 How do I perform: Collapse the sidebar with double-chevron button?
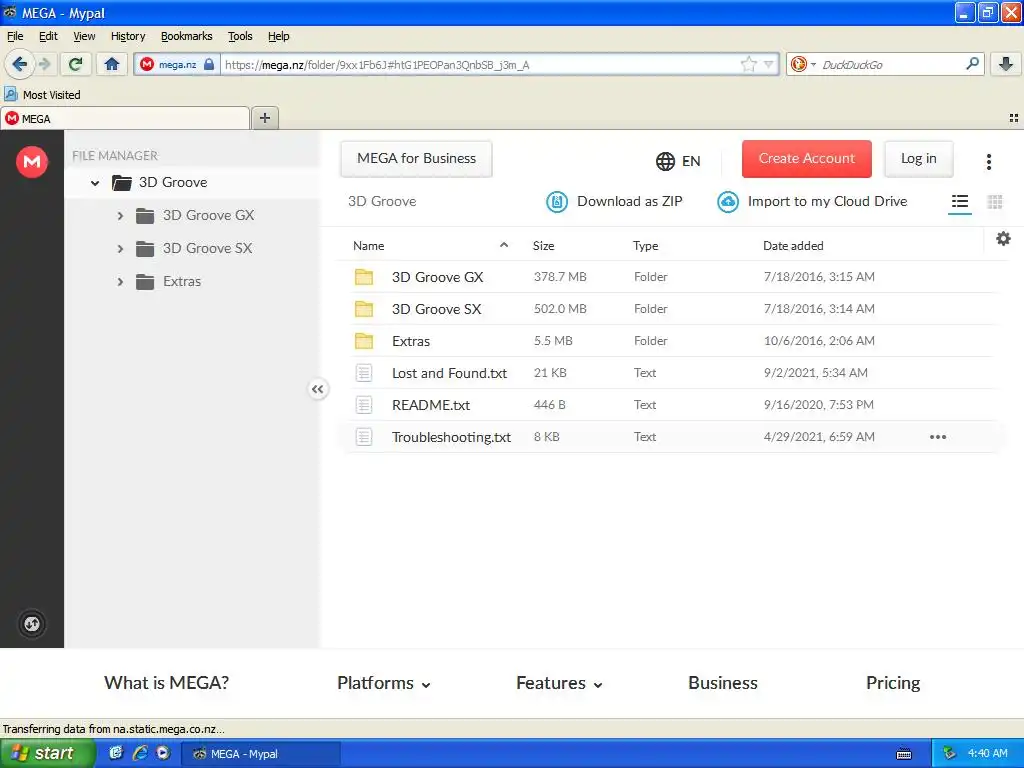(317, 389)
